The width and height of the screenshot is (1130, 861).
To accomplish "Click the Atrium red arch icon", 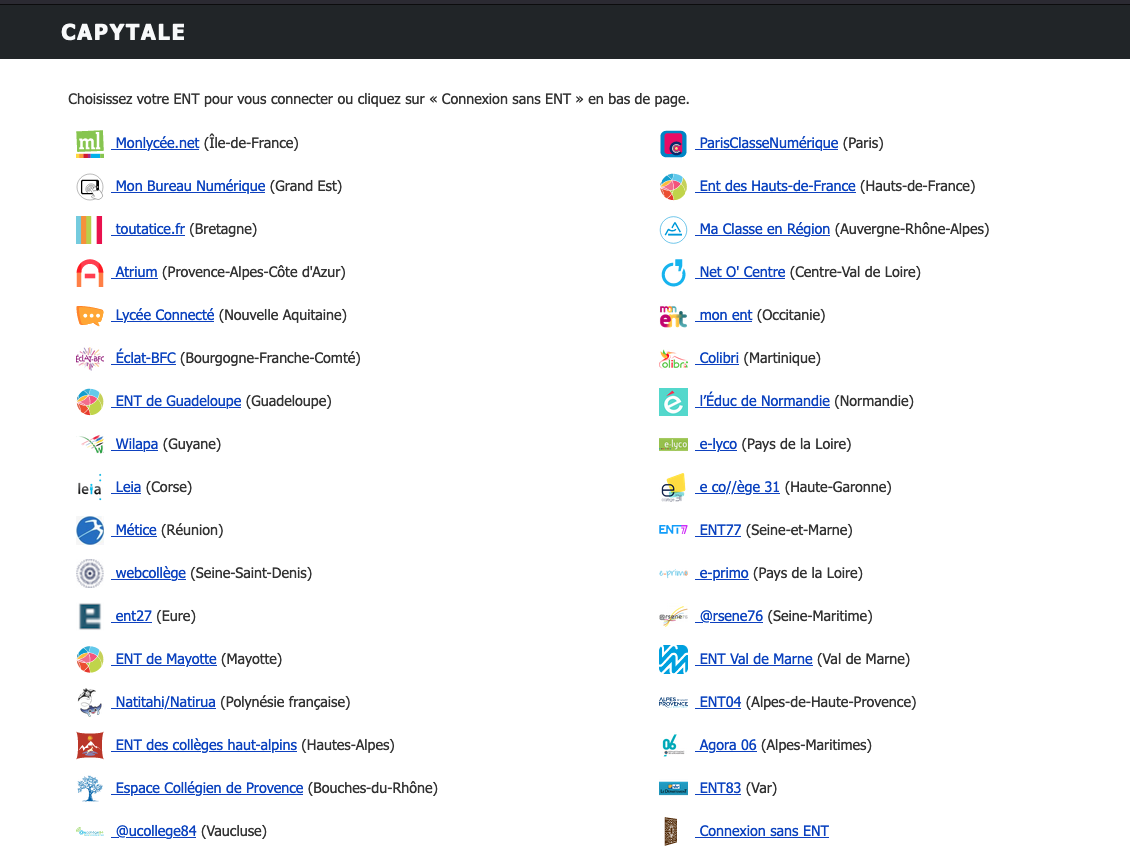I will pyautogui.click(x=90, y=273).
